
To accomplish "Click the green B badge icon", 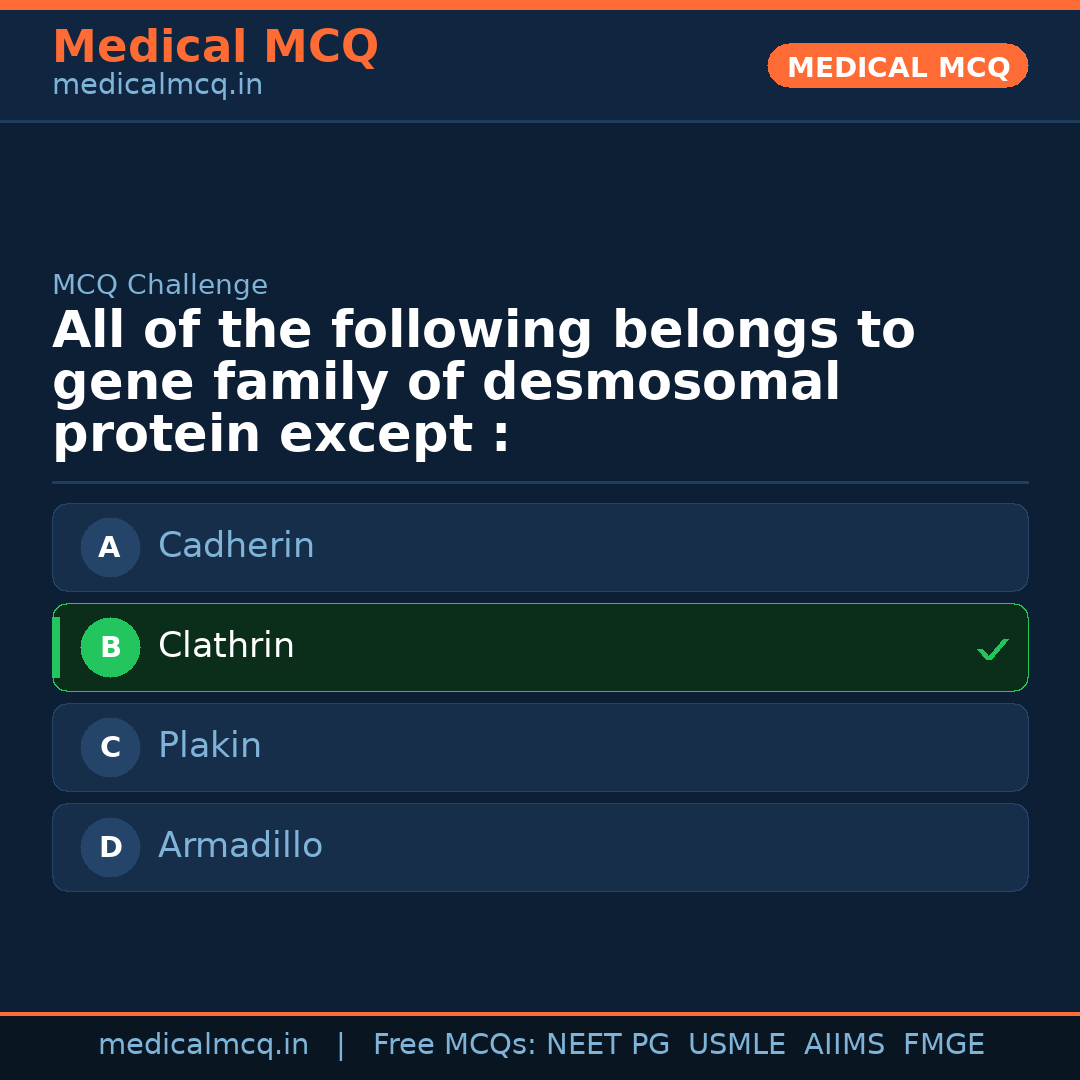I will (x=110, y=647).
